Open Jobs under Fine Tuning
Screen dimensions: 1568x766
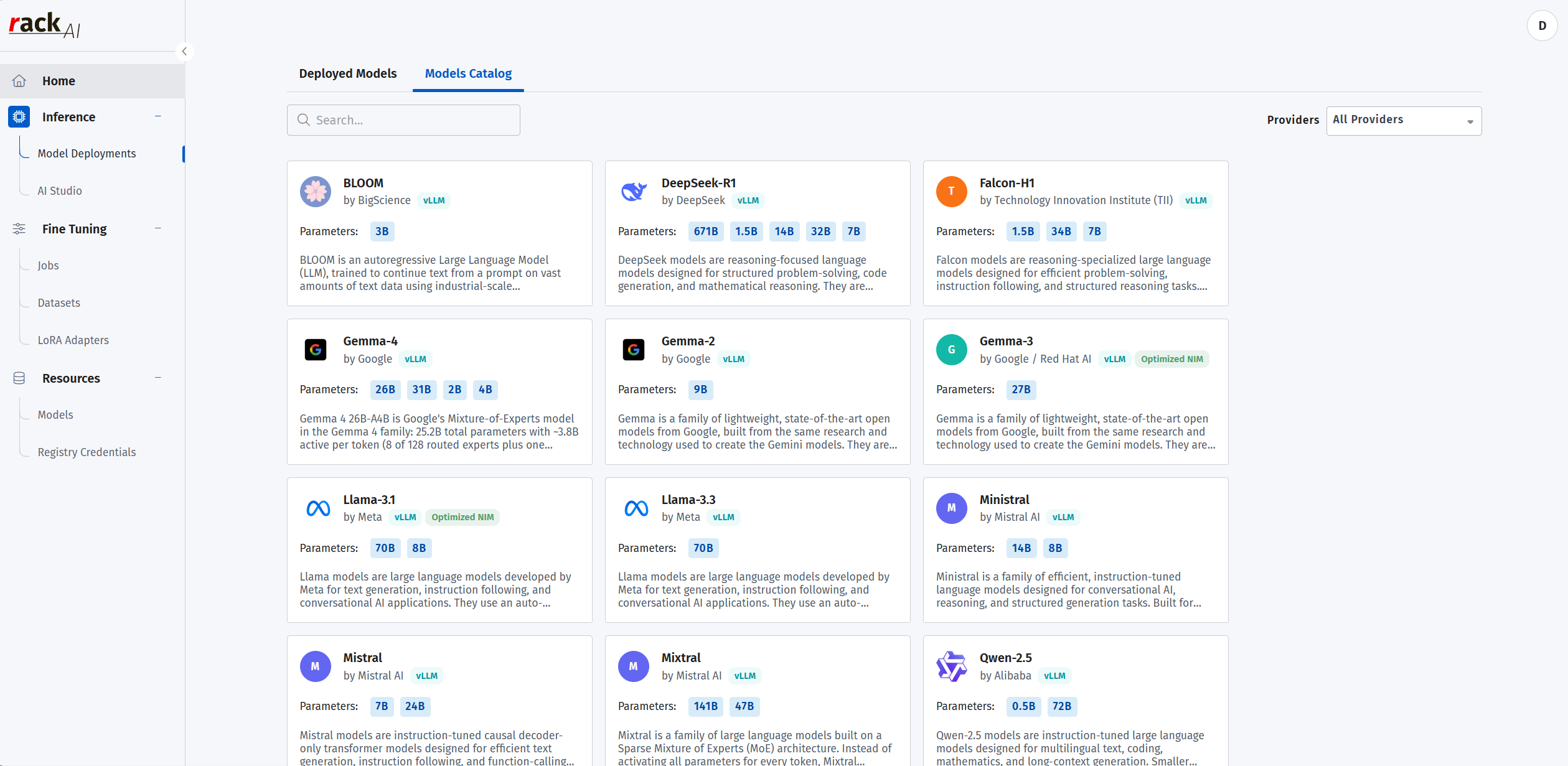click(49, 266)
